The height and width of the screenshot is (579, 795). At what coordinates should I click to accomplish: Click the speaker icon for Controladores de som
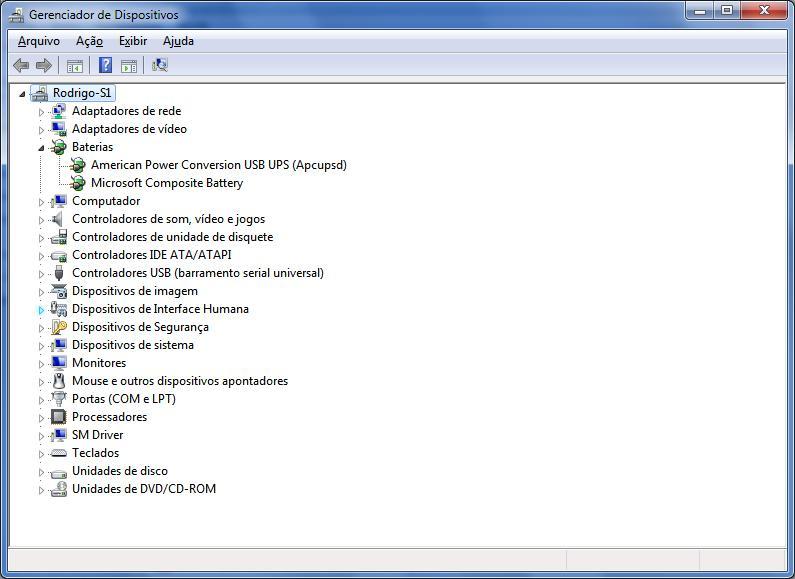(x=57, y=219)
